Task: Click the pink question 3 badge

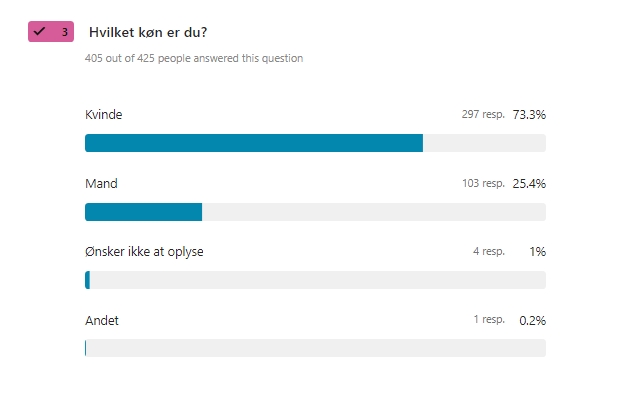Action: pyautogui.click(x=51, y=32)
